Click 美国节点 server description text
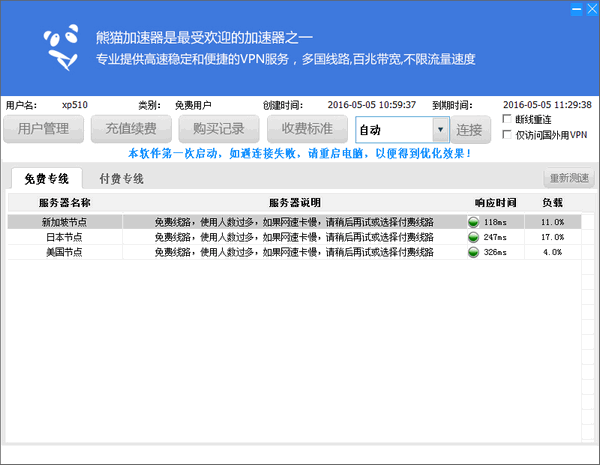Viewport: 600px width, 465px height. (x=294, y=252)
